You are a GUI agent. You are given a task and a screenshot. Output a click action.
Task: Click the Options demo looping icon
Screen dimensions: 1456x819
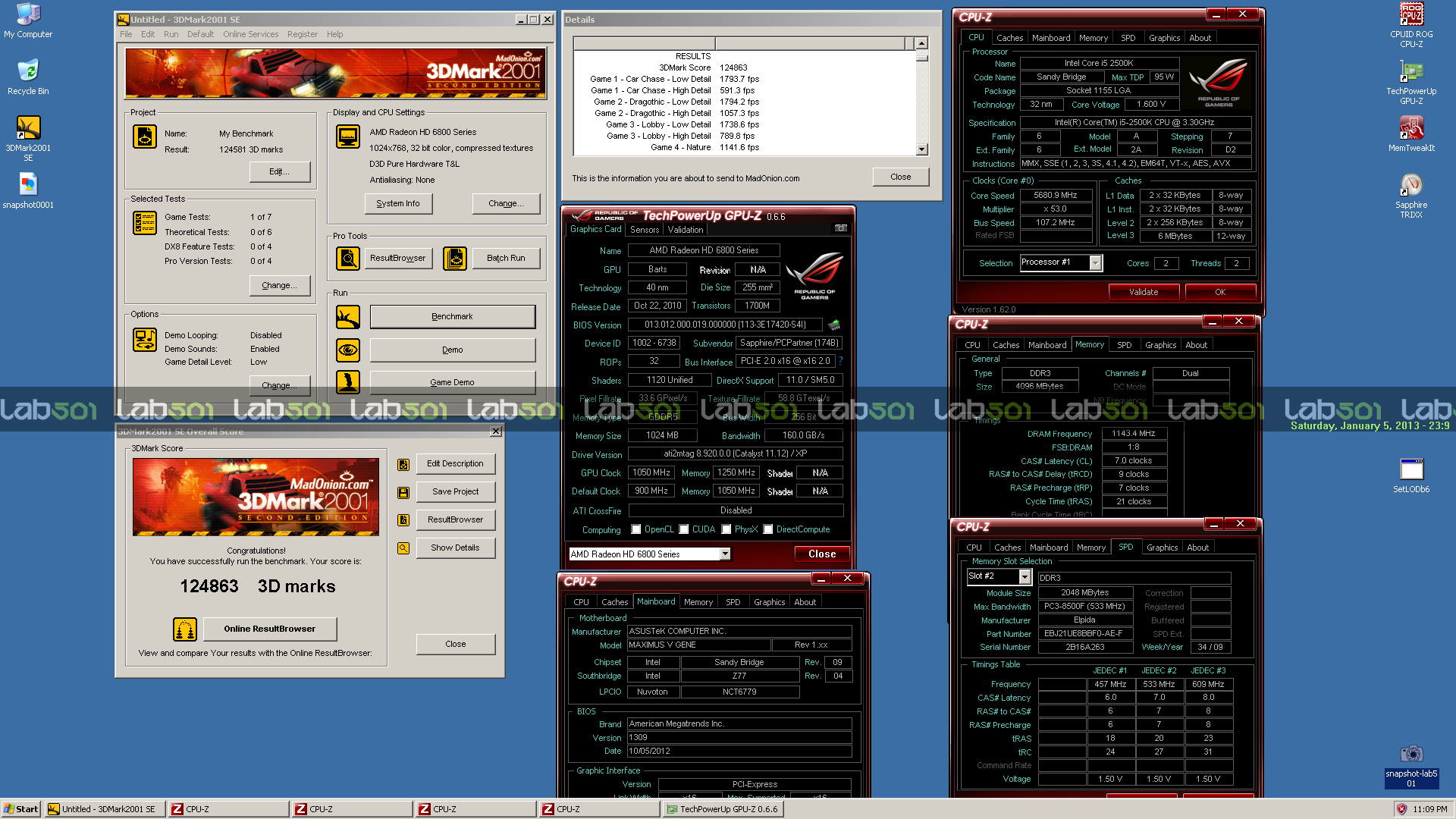pos(145,340)
